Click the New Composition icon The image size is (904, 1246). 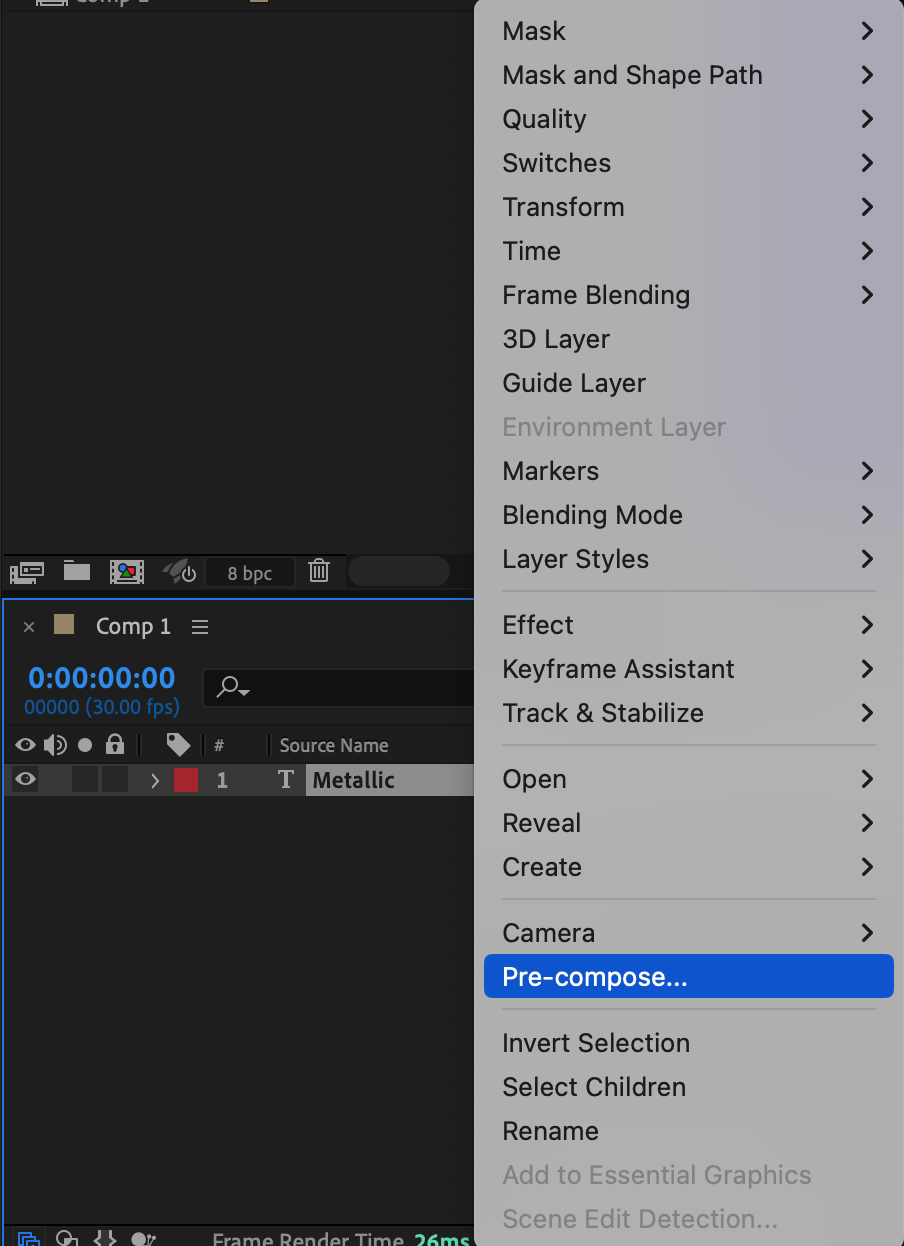pos(127,572)
